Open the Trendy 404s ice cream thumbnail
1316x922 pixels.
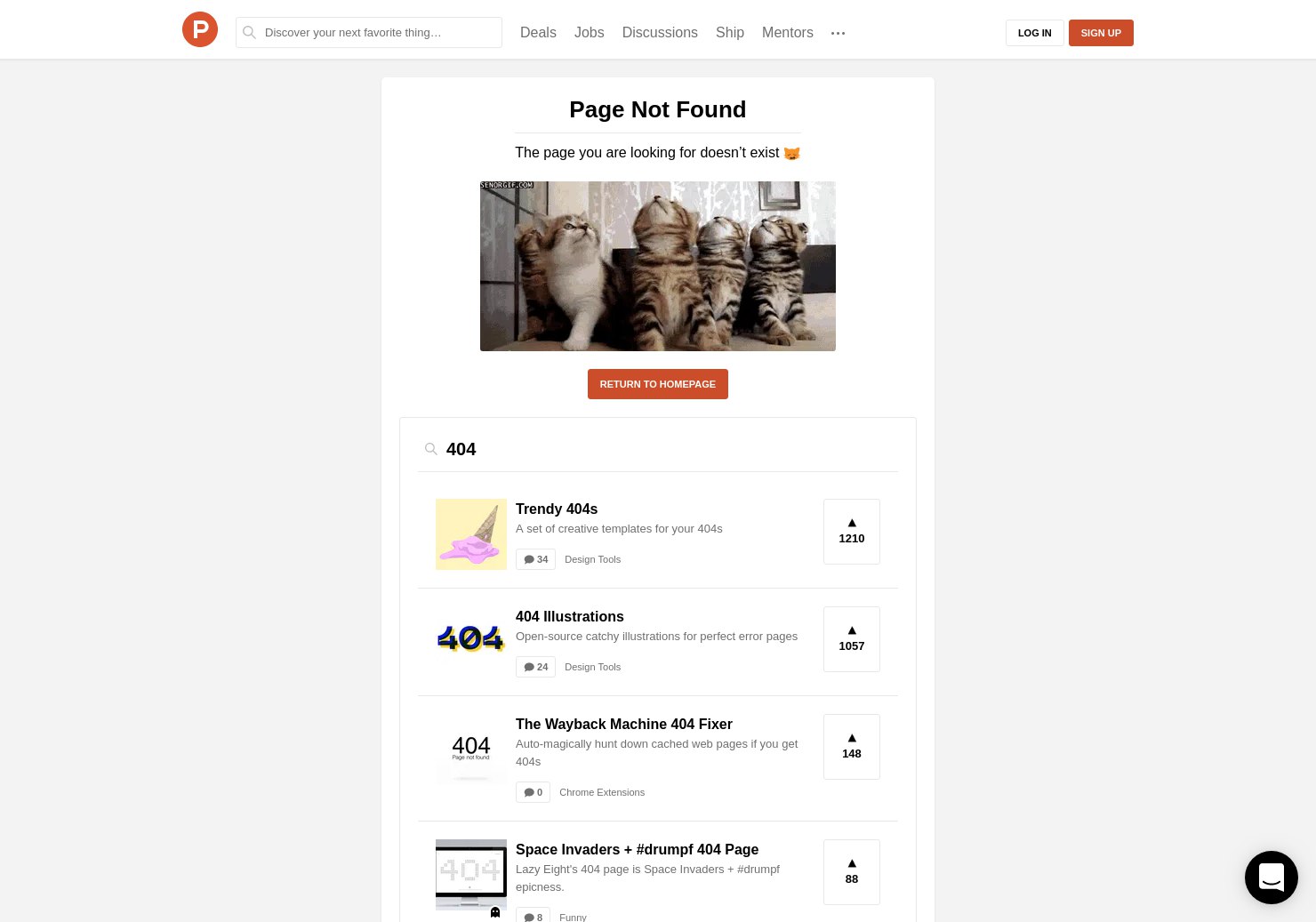pos(471,534)
